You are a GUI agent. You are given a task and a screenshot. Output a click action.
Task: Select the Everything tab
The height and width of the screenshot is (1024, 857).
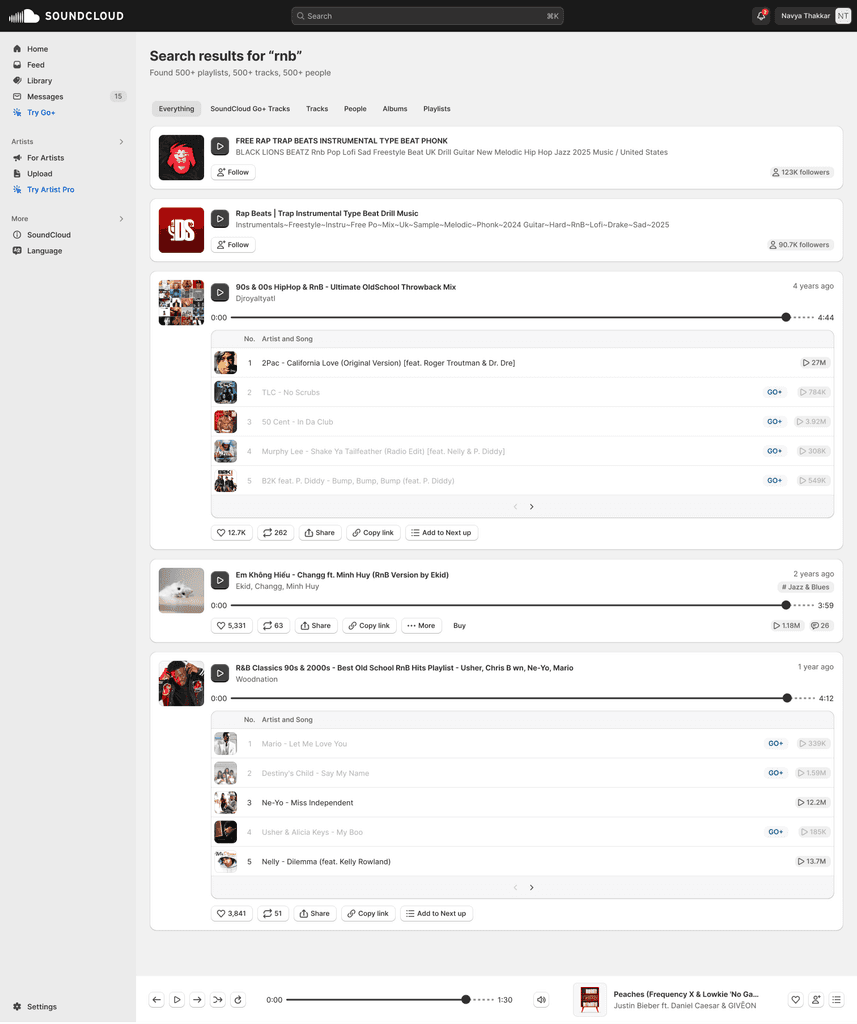click(x=176, y=109)
